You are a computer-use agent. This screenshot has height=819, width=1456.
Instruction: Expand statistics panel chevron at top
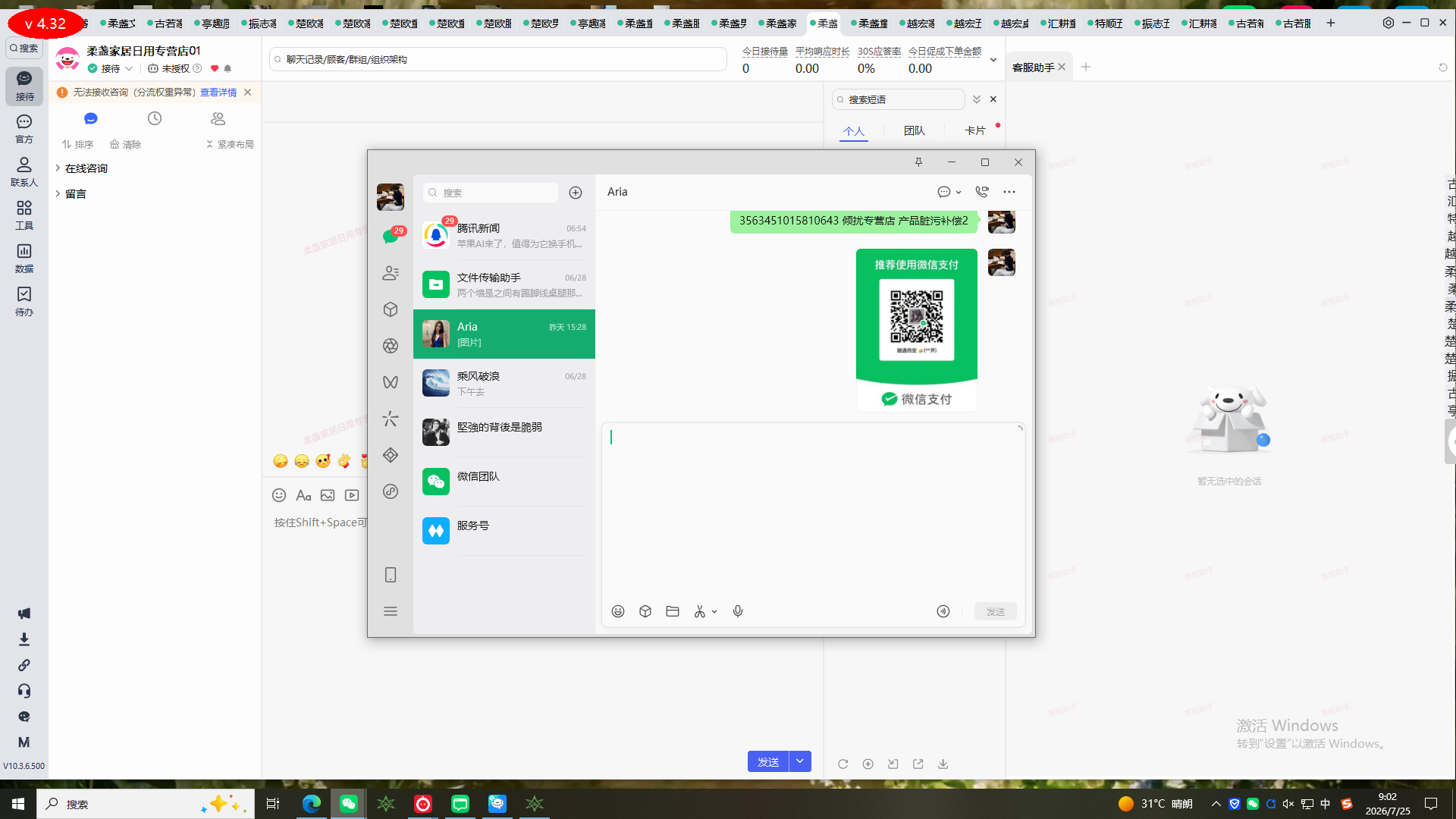click(993, 60)
